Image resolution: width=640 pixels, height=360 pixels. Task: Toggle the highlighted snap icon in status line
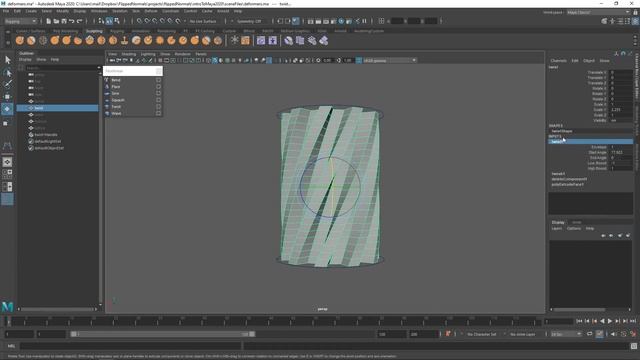pyautogui.click(x=109, y=21)
